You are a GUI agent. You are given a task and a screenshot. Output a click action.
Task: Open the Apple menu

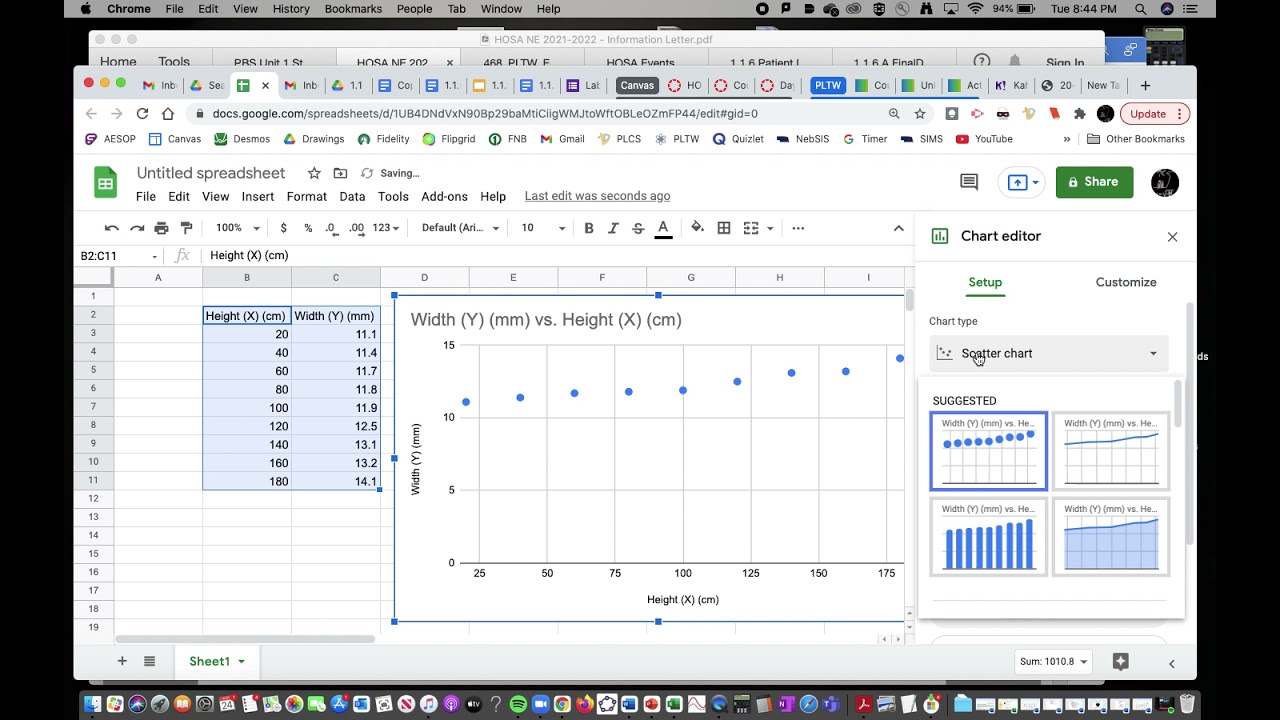tap(85, 9)
